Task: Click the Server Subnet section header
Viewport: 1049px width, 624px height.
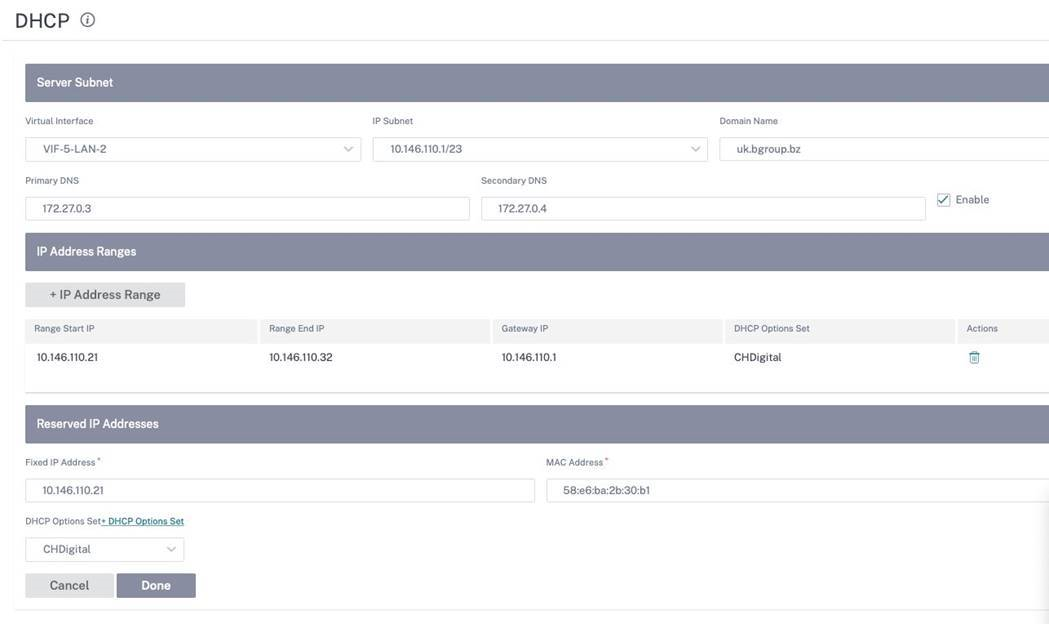Action: (x=537, y=83)
